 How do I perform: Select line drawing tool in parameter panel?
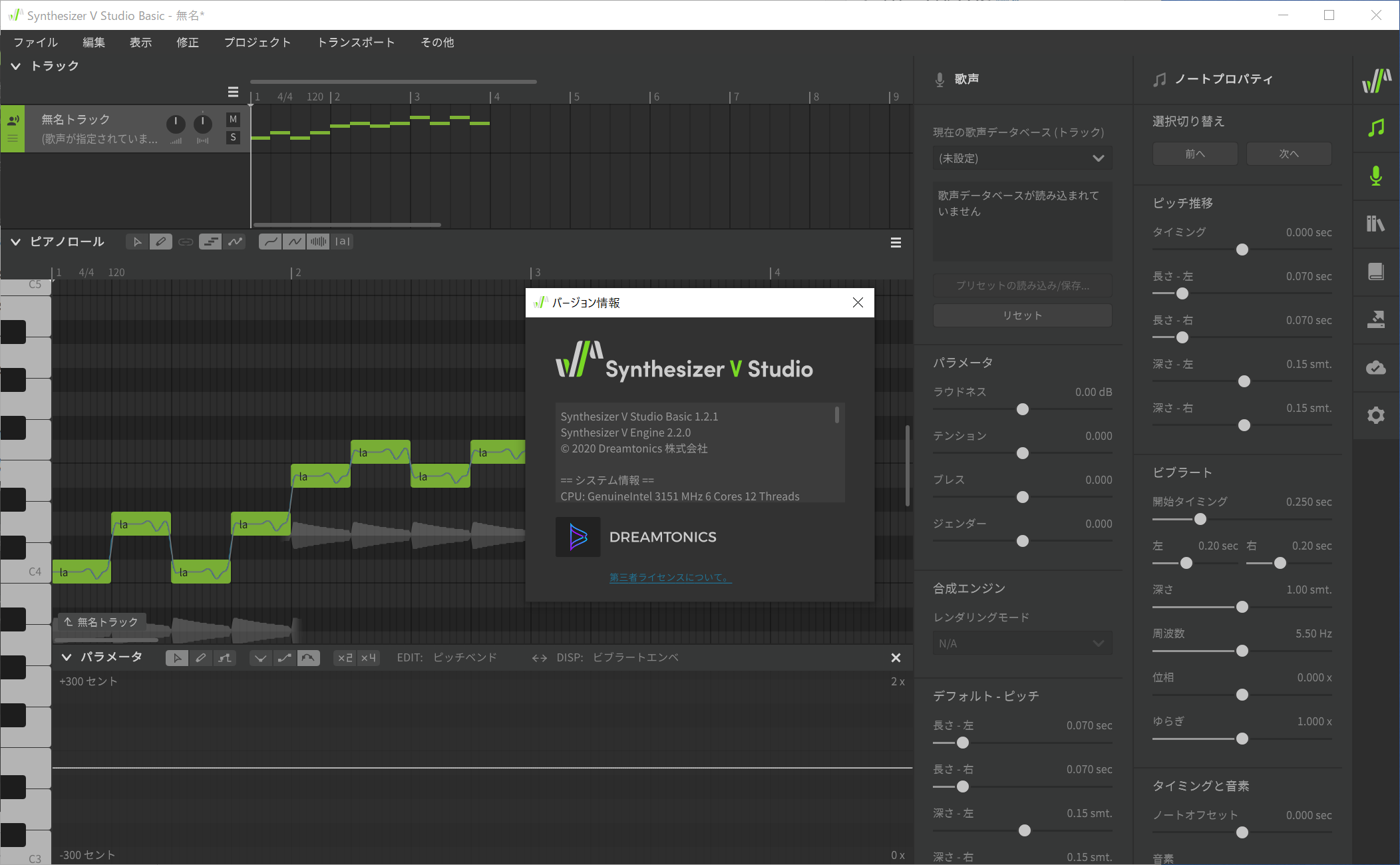225,658
